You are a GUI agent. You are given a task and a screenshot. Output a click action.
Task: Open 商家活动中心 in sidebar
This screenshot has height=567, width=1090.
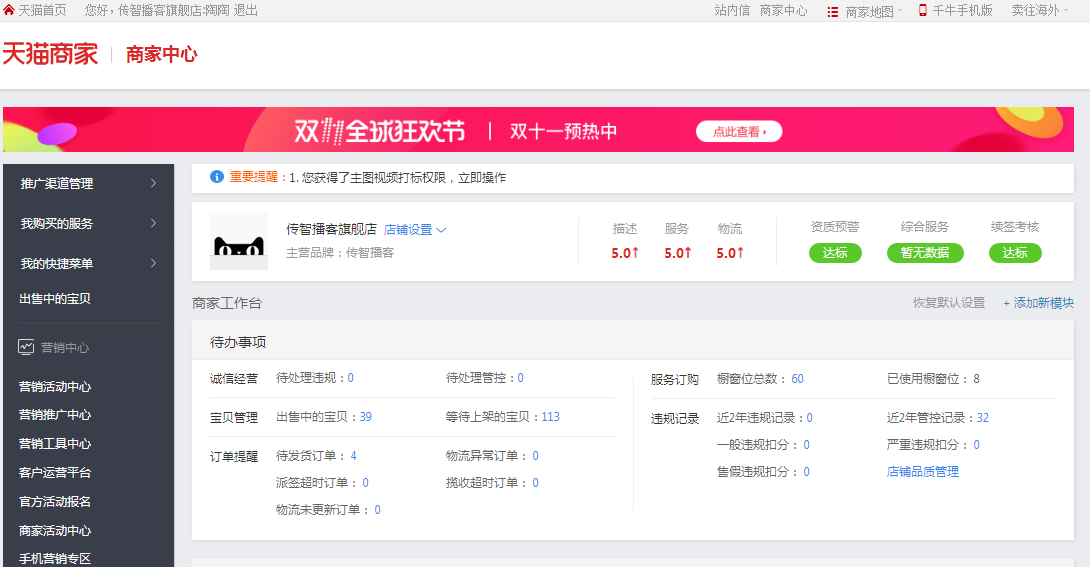point(55,530)
